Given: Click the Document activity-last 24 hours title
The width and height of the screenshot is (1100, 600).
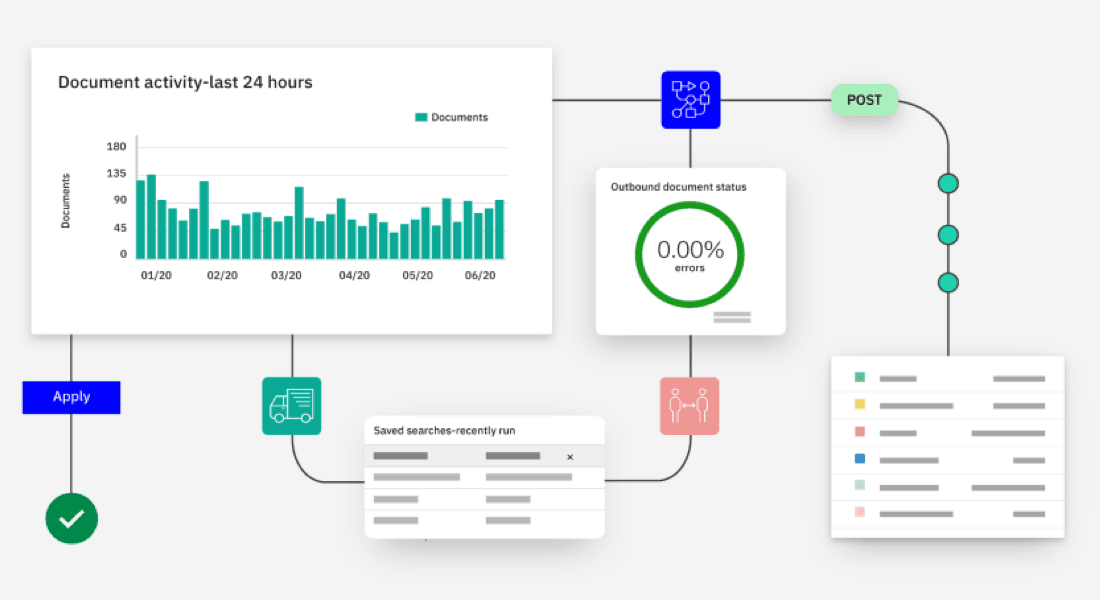Looking at the screenshot, I should tap(185, 83).
